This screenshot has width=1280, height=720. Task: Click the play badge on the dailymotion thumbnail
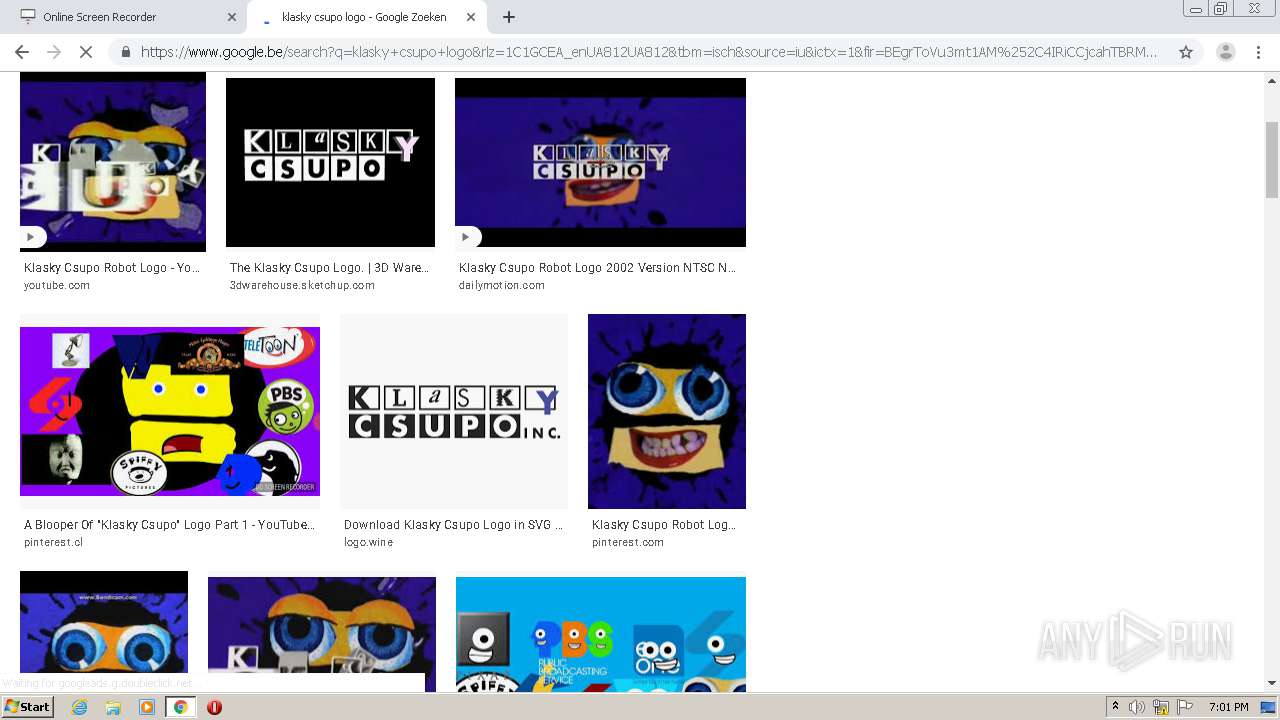click(x=467, y=238)
